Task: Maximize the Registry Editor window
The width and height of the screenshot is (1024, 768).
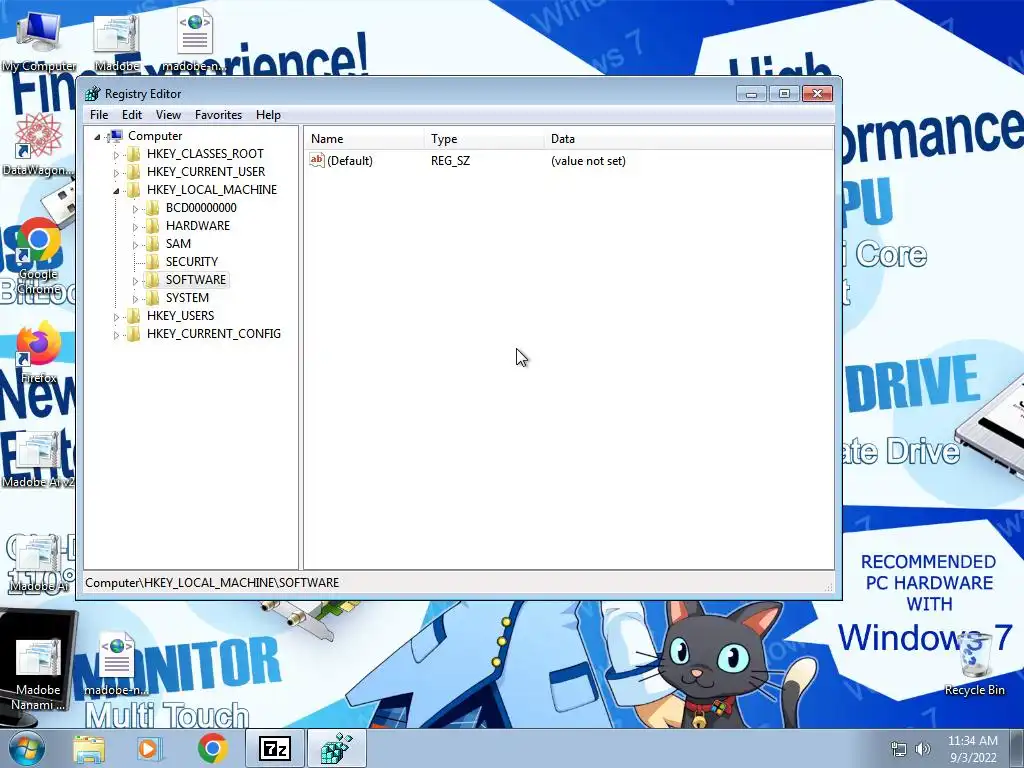Action: [784, 94]
